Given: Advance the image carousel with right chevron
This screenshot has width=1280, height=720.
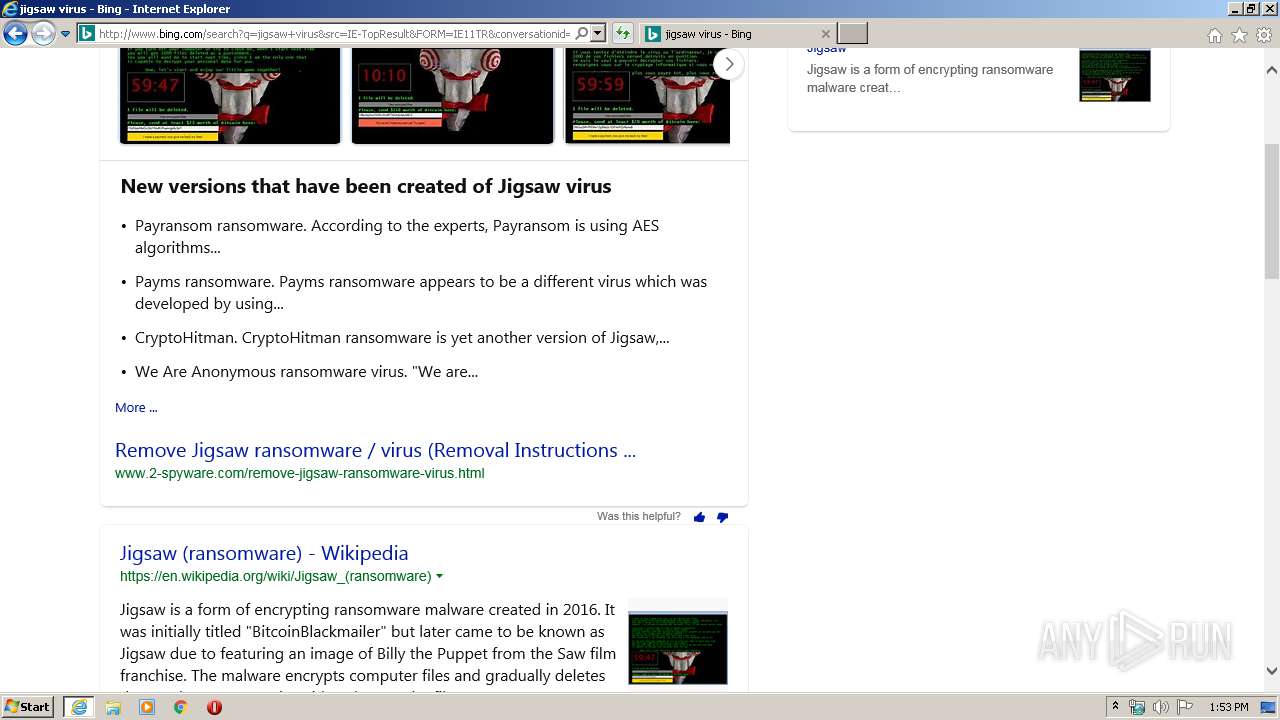Looking at the screenshot, I should point(729,64).
